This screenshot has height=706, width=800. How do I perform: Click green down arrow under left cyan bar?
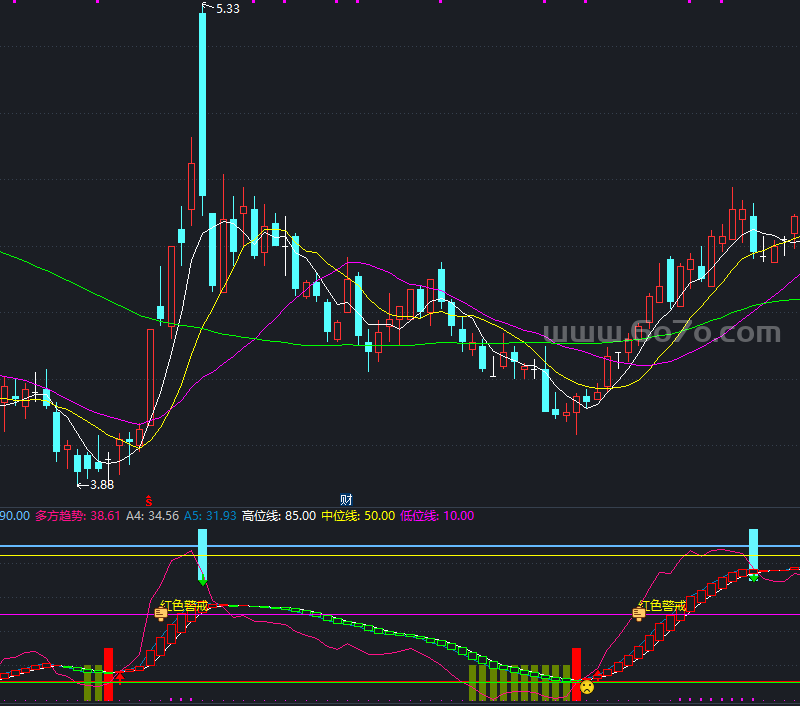(203, 581)
